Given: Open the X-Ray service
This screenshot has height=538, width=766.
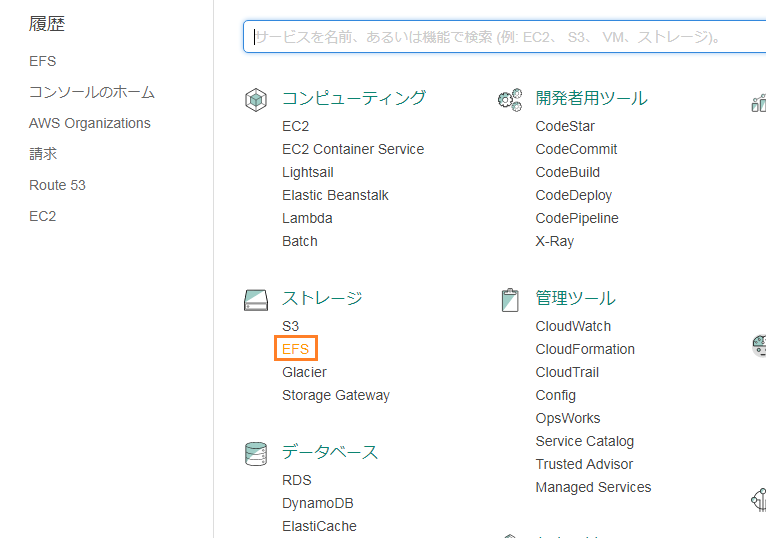Looking at the screenshot, I should tap(555, 241).
